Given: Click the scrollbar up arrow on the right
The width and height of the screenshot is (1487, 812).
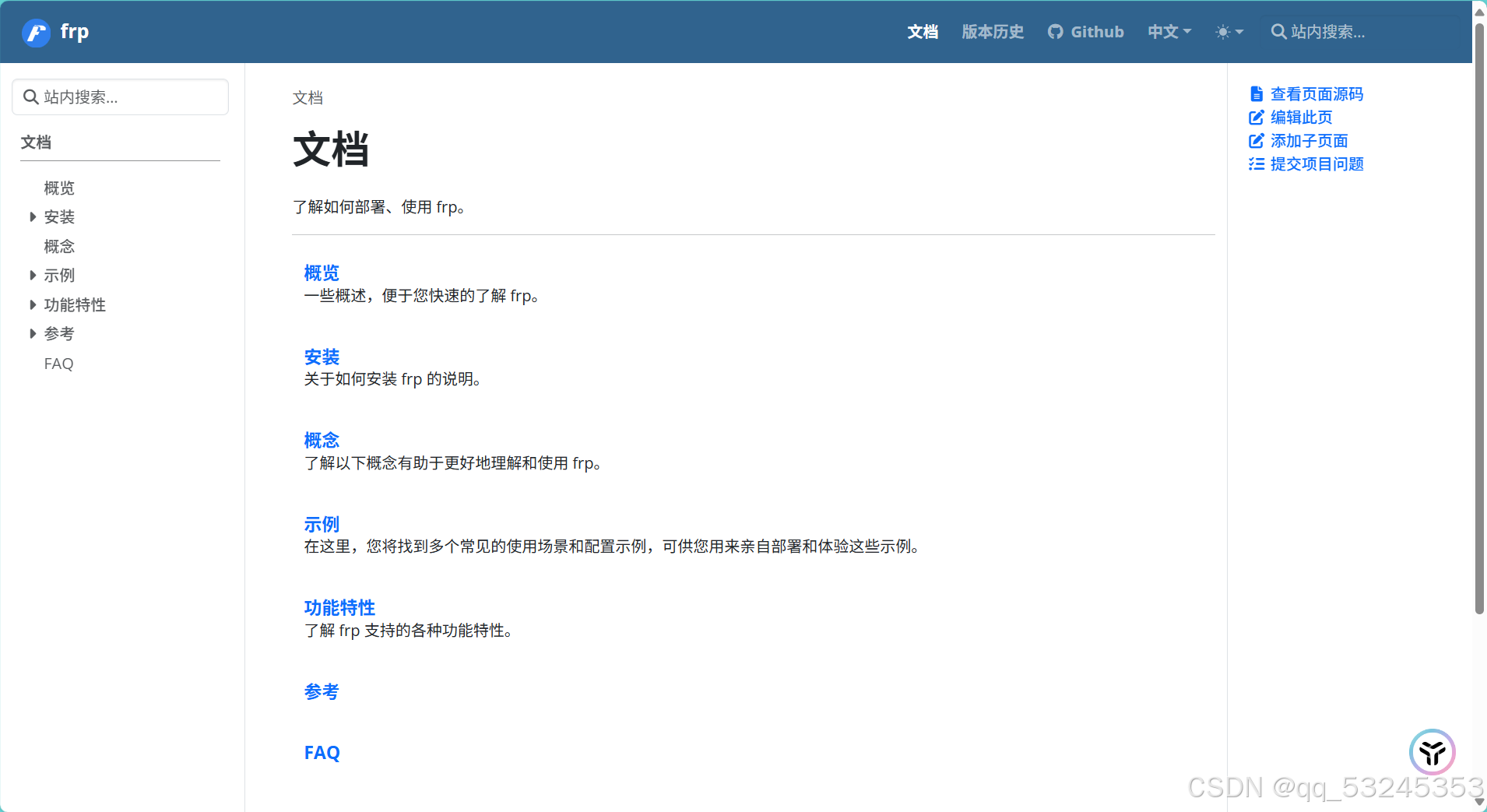Looking at the screenshot, I should tap(1478, 11).
